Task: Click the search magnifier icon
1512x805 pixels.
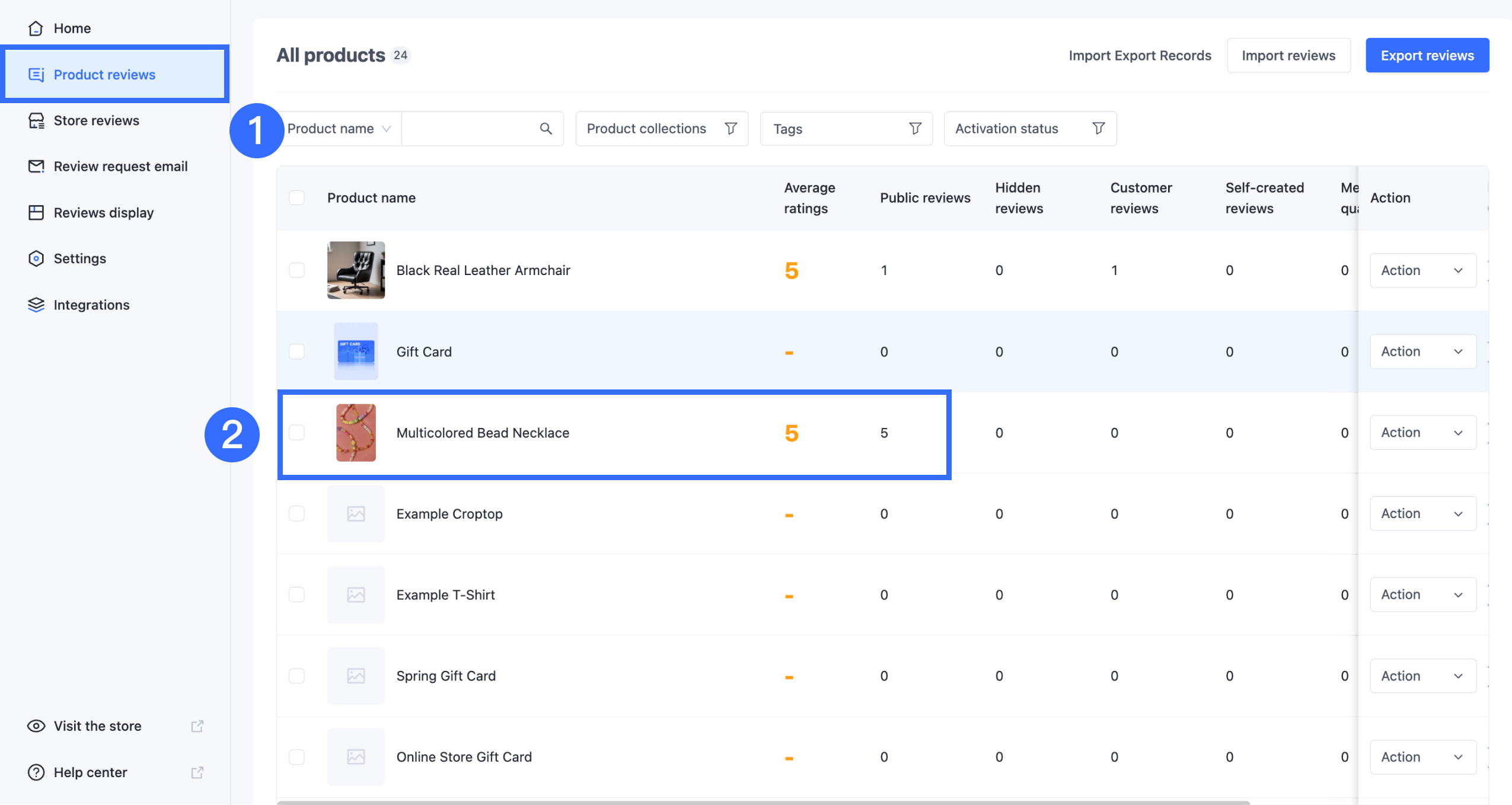Action: tap(546, 129)
